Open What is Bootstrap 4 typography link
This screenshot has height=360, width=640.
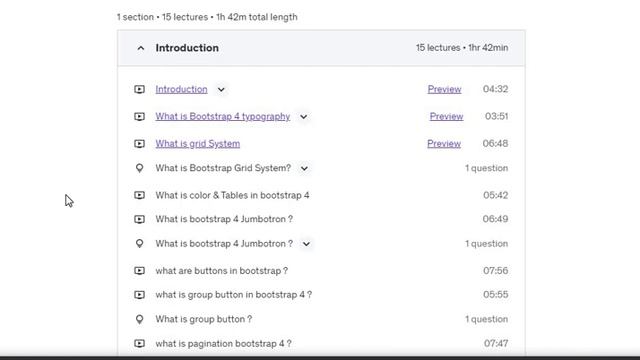pos(222,116)
